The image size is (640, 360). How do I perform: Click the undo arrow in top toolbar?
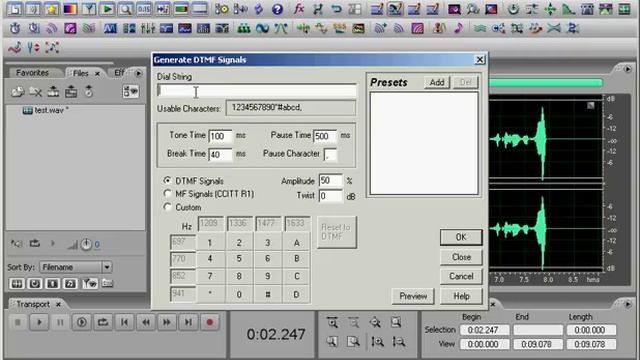coord(336,9)
